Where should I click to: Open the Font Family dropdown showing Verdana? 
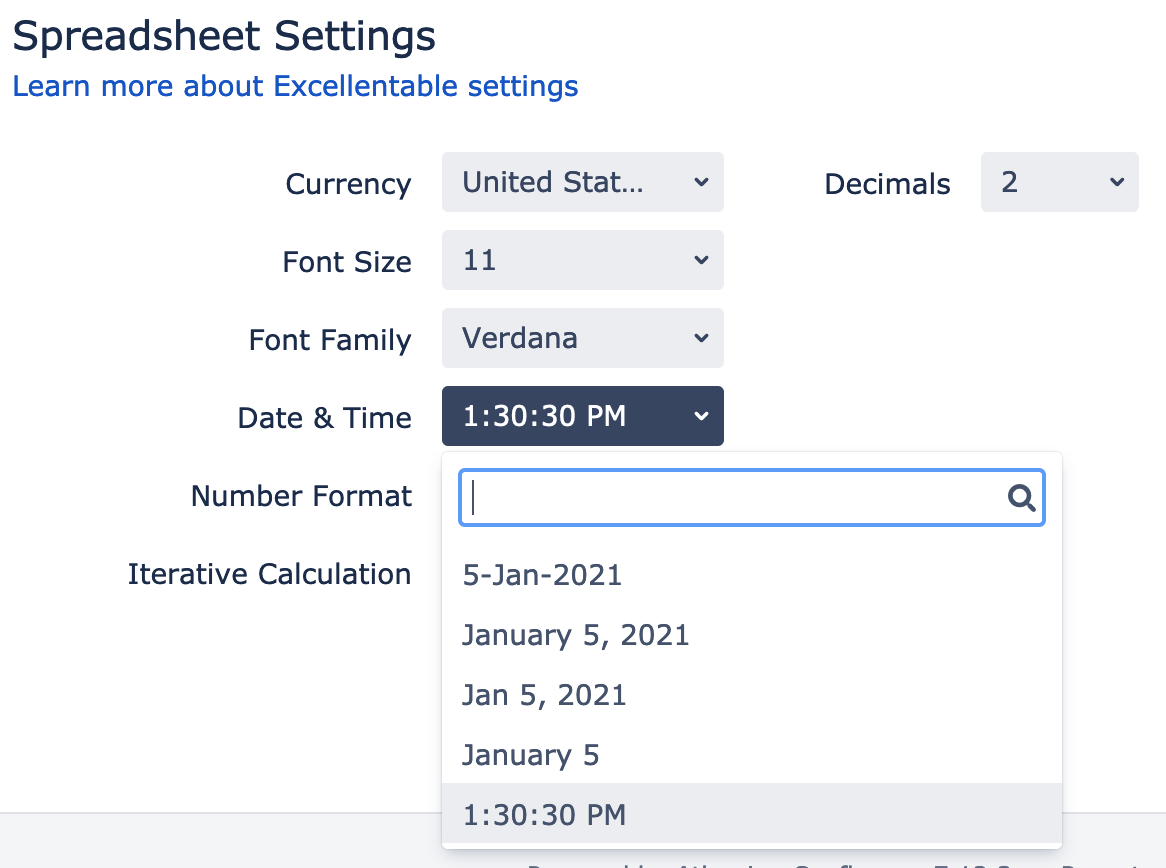(582, 338)
